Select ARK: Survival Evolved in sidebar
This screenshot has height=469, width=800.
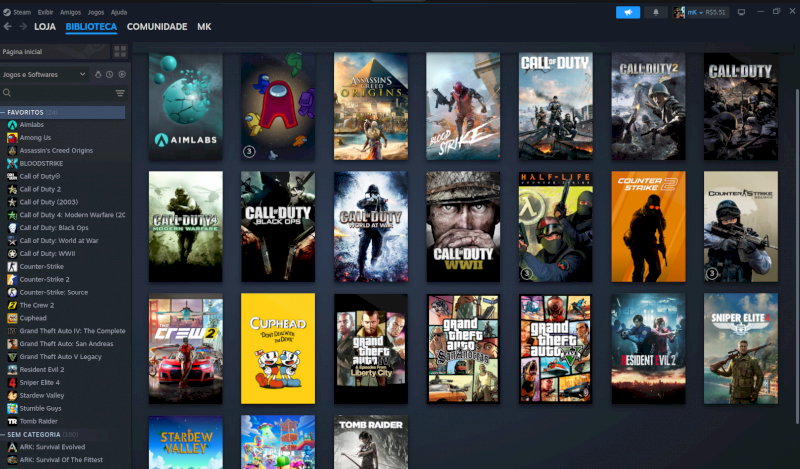[x=52, y=447]
